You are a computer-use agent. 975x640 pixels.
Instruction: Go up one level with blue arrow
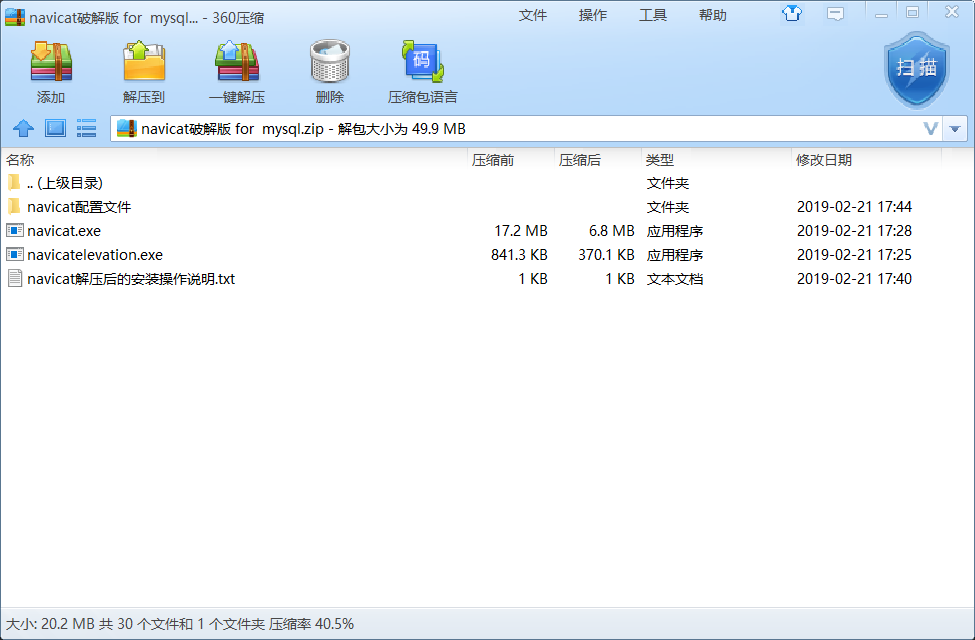point(24,128)
